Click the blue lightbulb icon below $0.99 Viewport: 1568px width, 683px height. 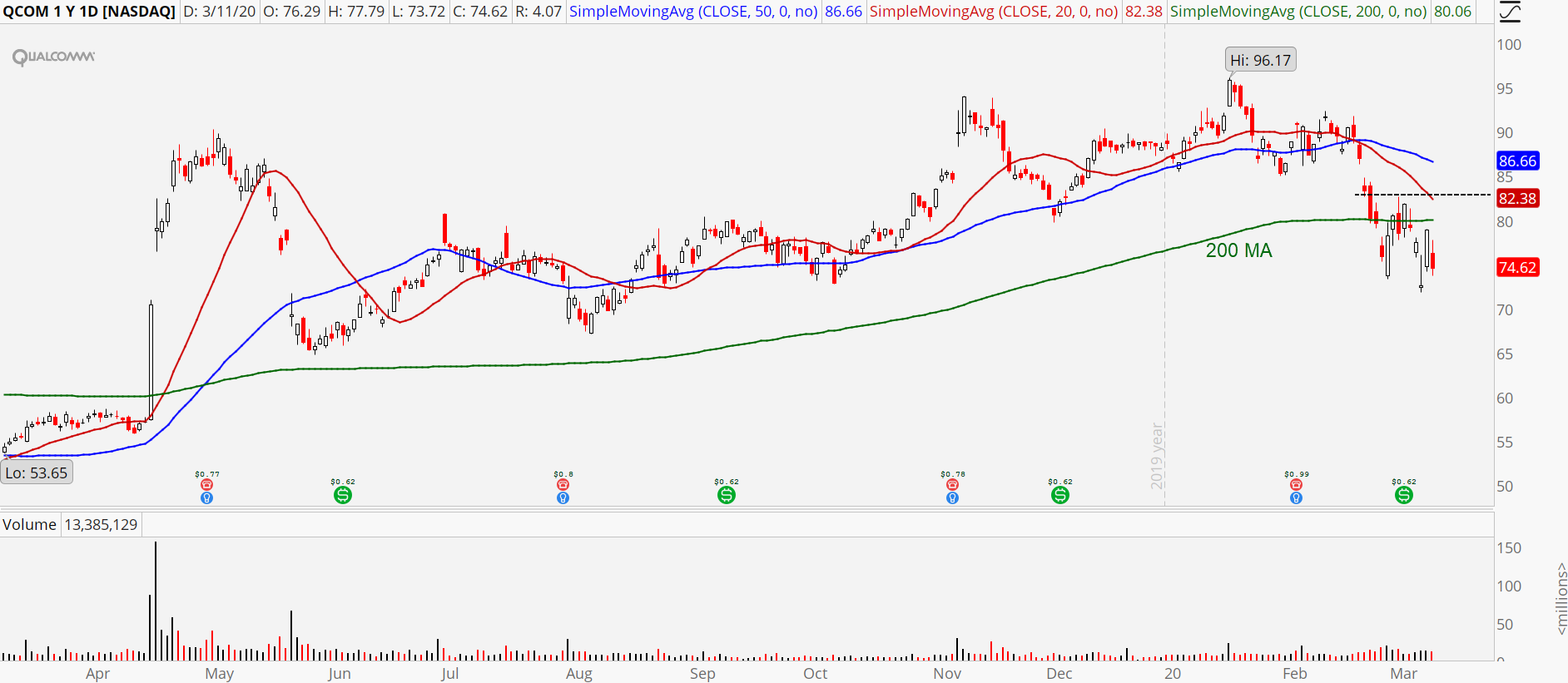[x=1296, y=497]
